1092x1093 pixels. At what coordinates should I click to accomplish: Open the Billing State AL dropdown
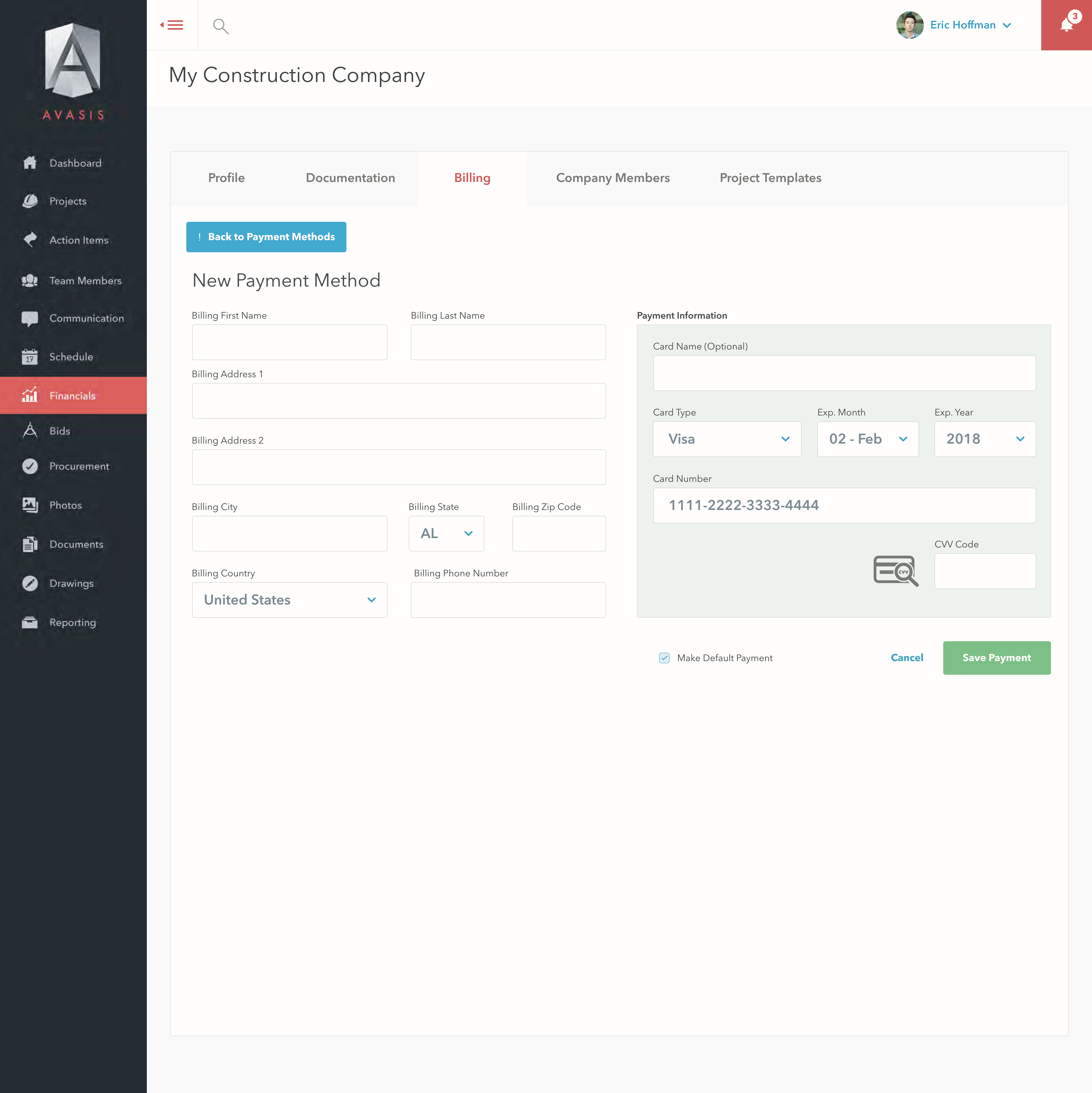[x=446, y=533]
